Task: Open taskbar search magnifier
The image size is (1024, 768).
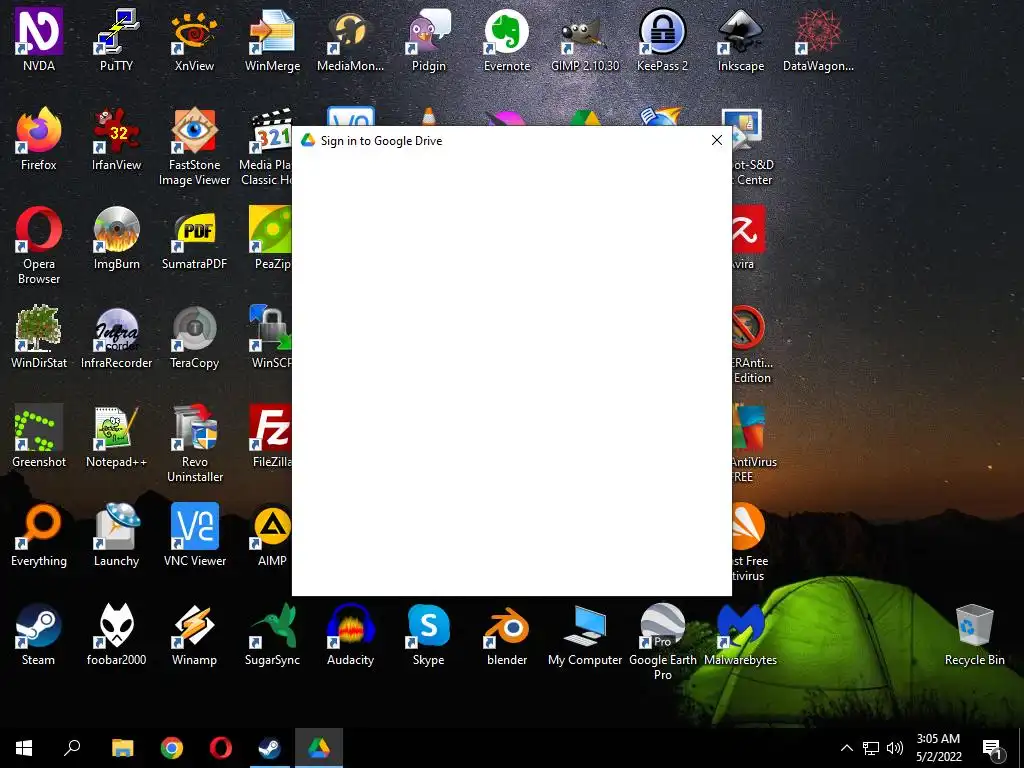Action: pos(72,748)
